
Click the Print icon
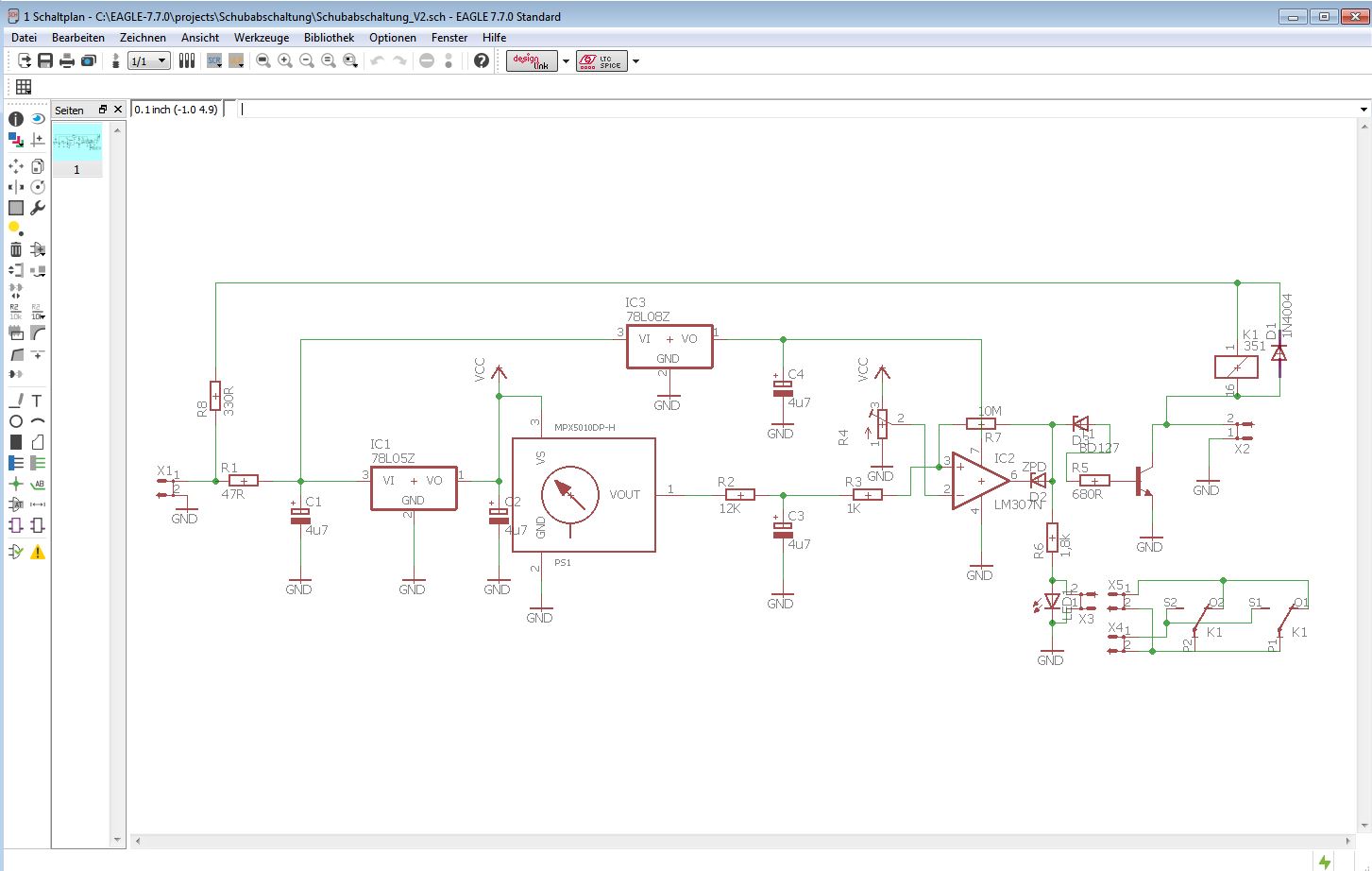tap(67, 60)
